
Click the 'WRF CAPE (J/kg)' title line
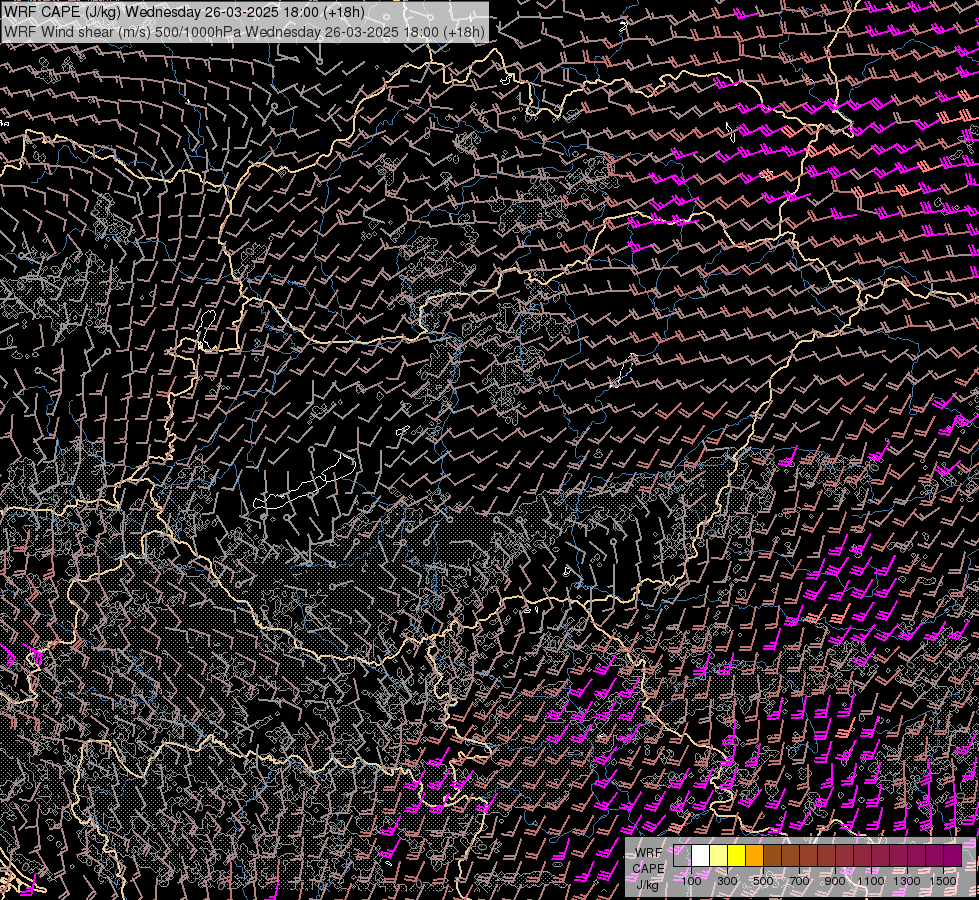click(x=185, y=12)
